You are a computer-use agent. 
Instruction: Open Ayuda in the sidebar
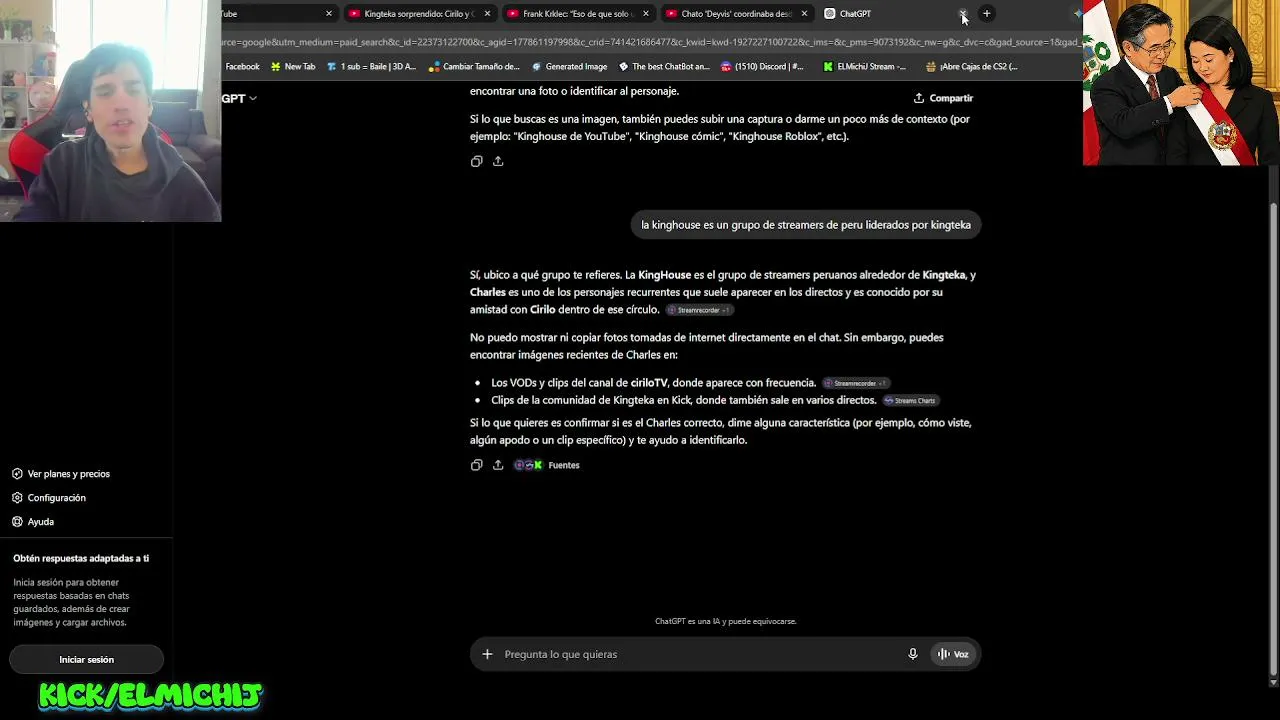[33, 522]
